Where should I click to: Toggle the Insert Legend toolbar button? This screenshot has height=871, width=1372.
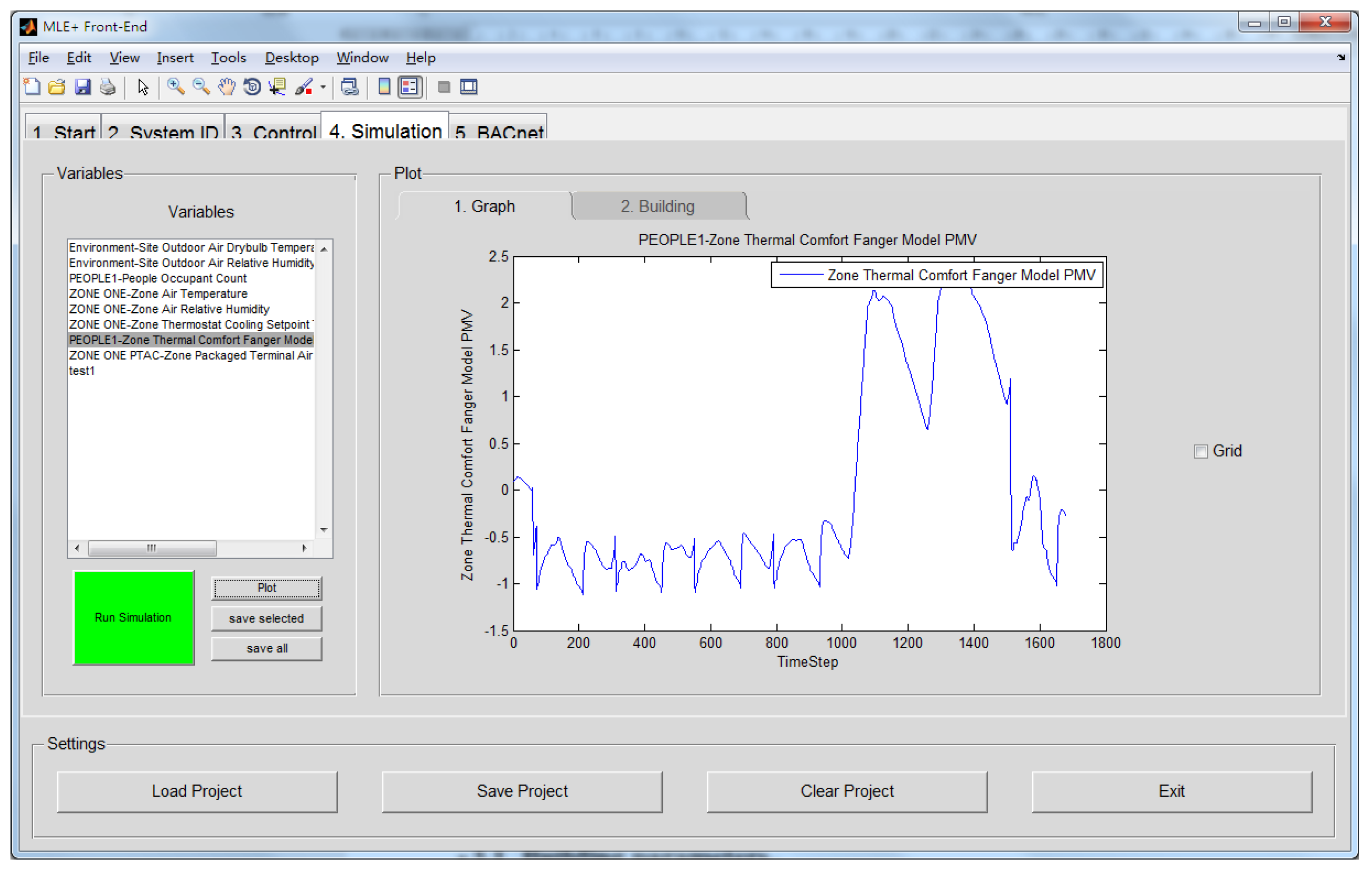410,87
